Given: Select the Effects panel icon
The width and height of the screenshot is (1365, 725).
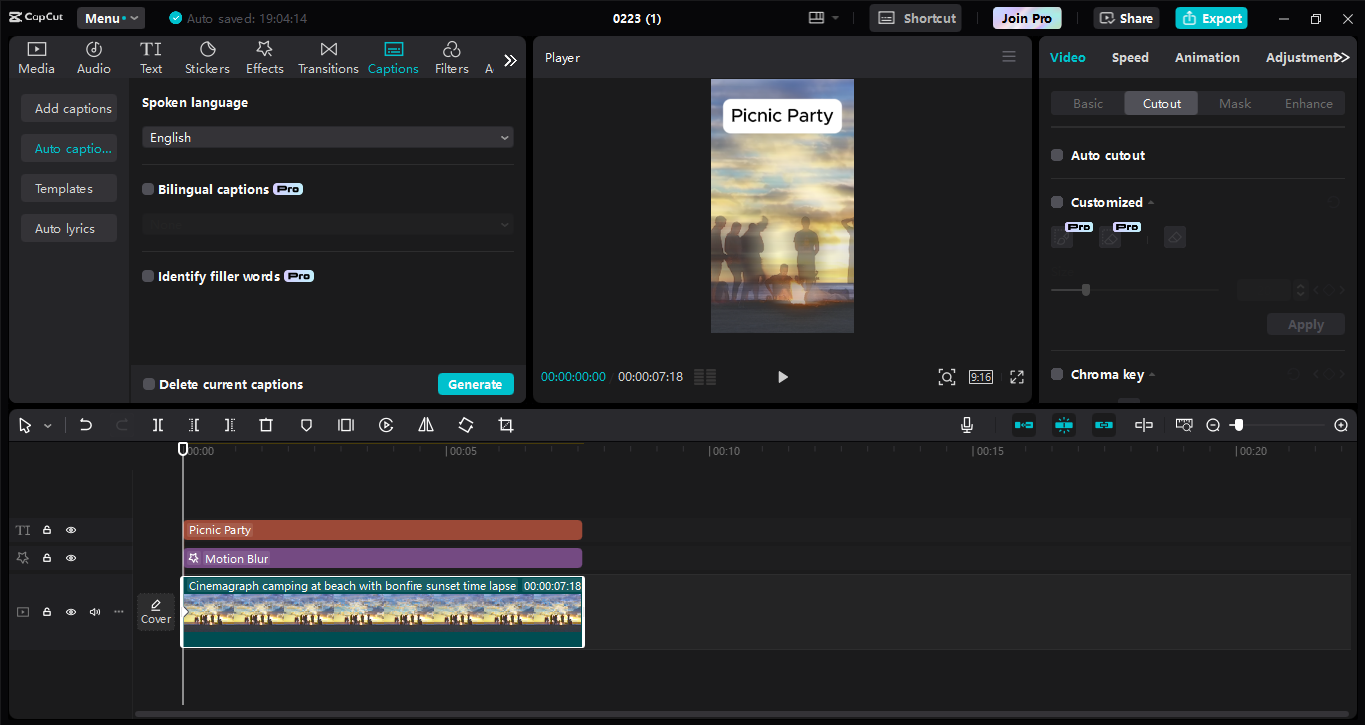Looking at the screenshot, I should 264,55.
